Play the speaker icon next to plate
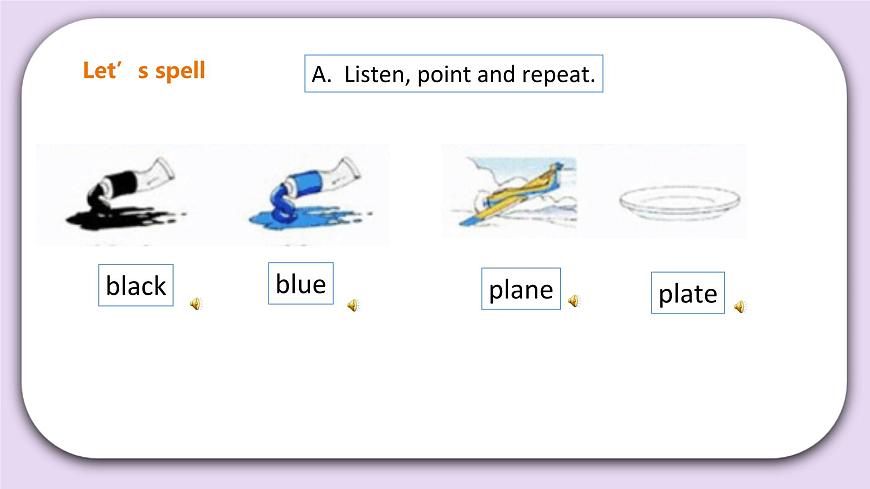Image resolution: width=870 pixels, height=489 pixels. (x=740, y=307)
